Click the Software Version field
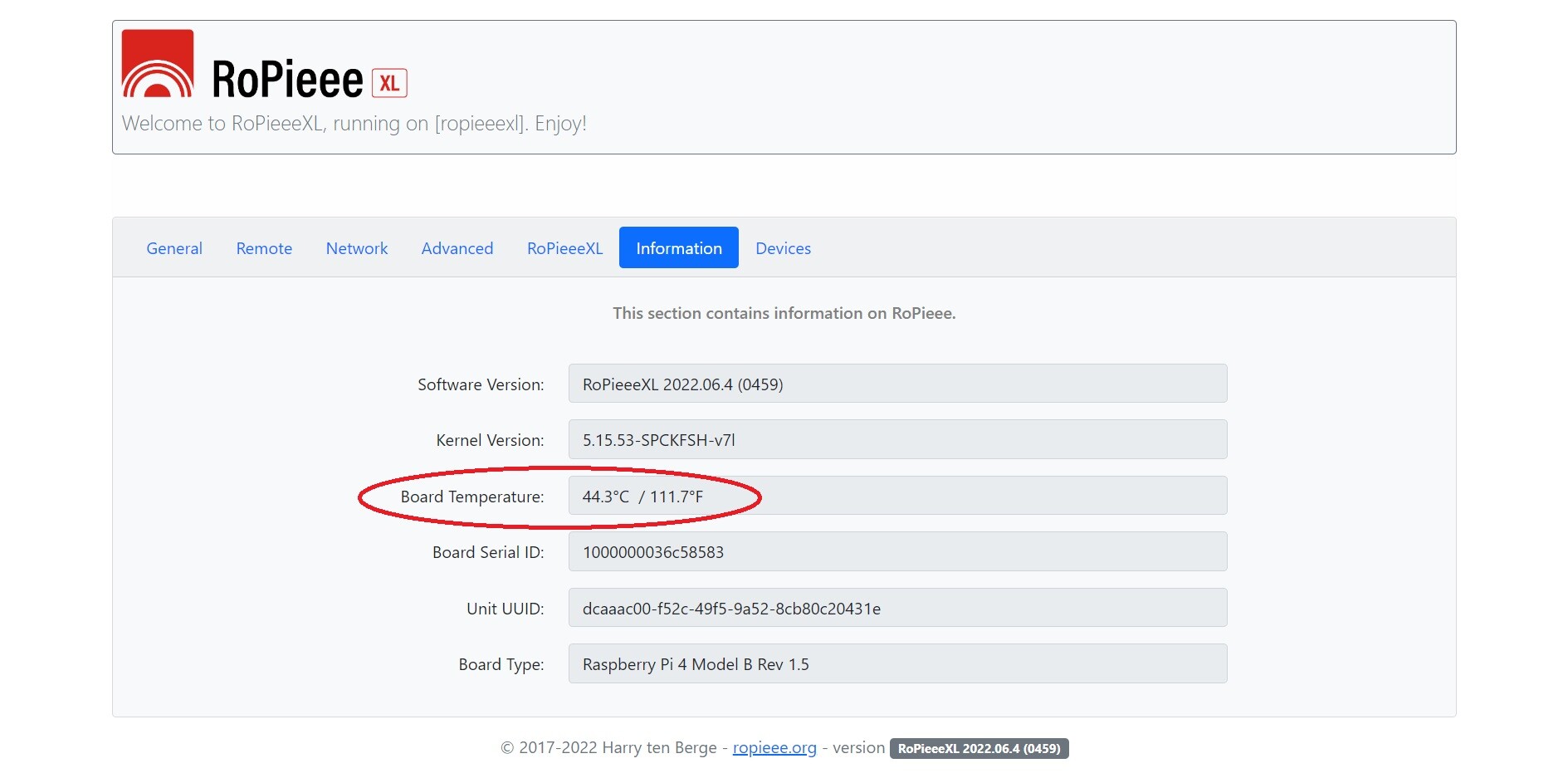 pos(897,384)
